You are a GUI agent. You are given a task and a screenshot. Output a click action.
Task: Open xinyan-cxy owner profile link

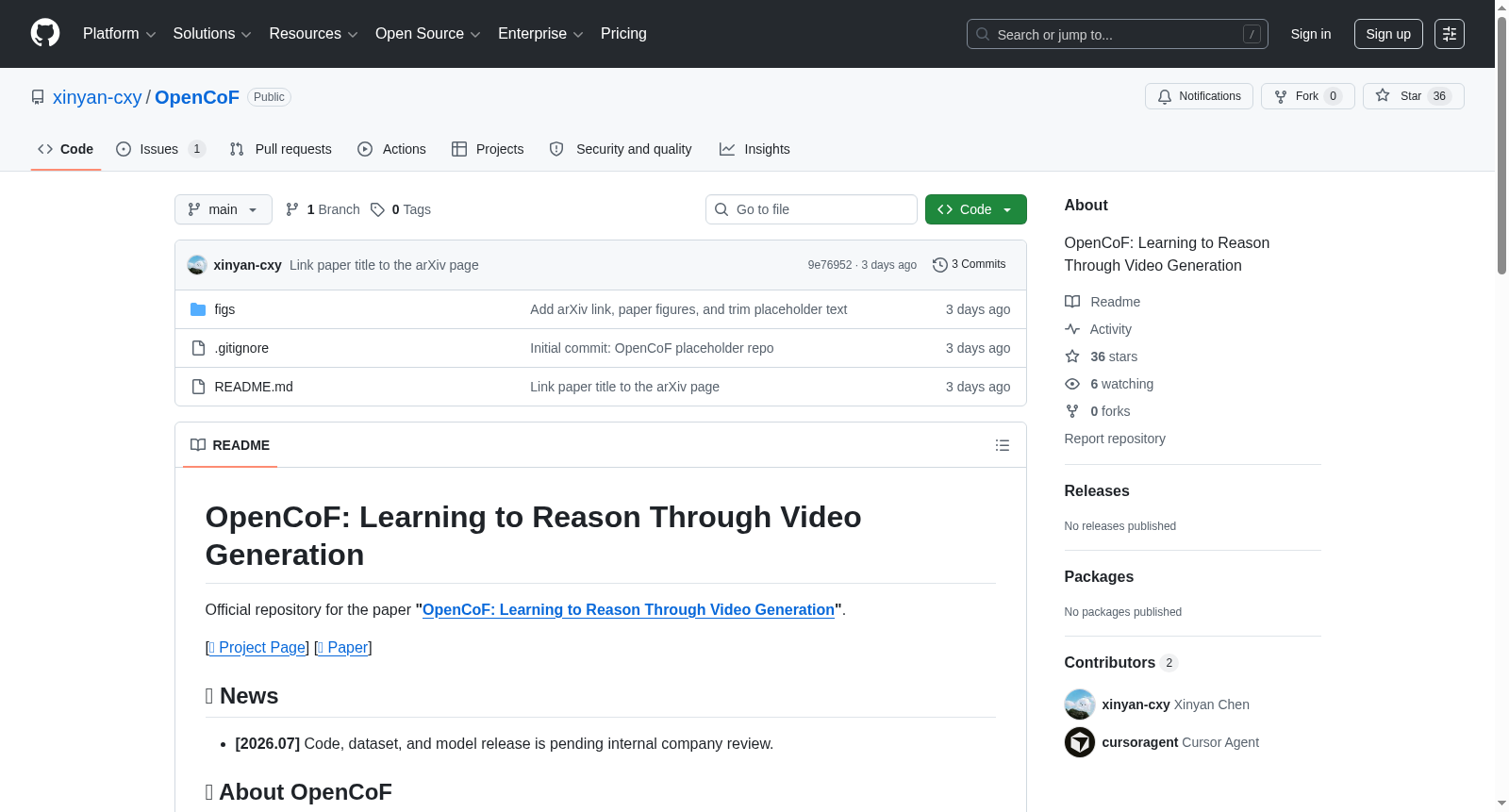tap(97, 97)
